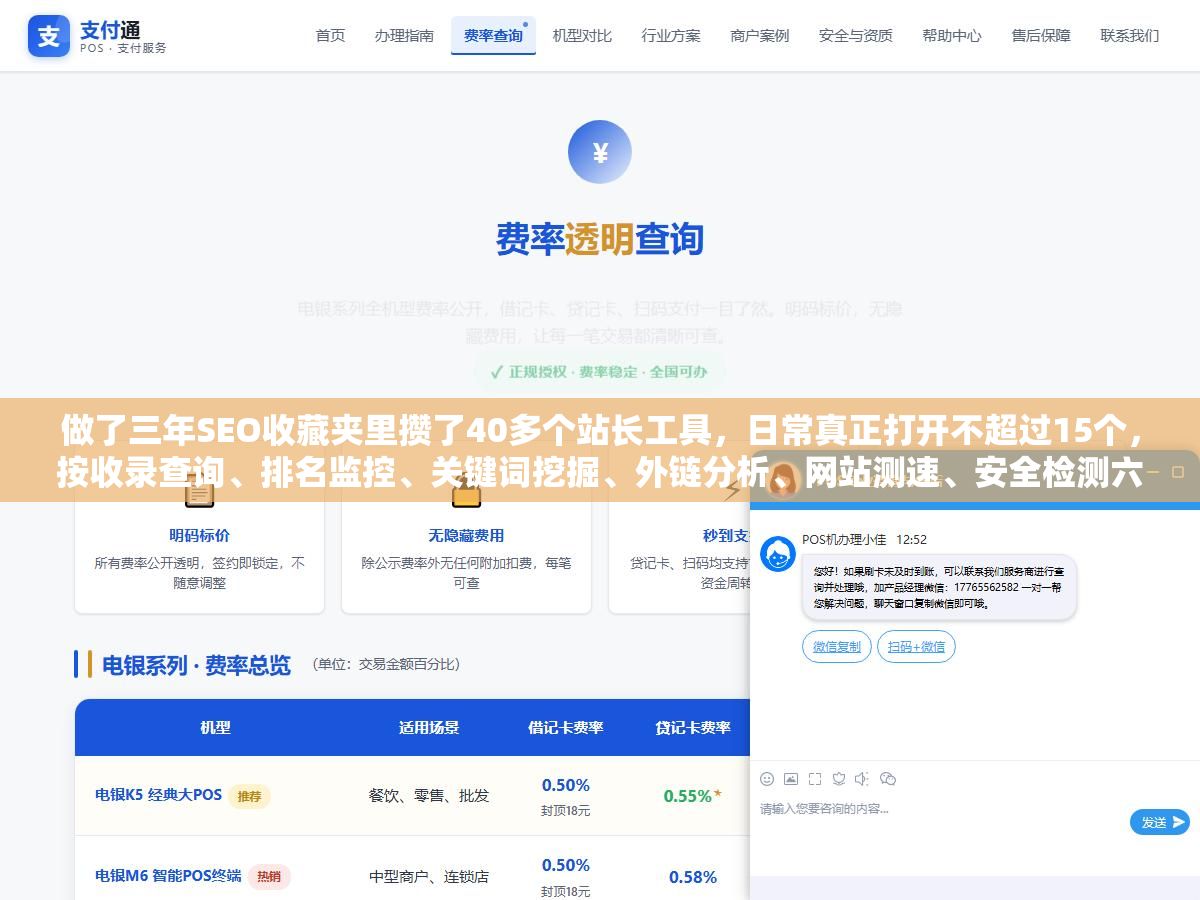Click the 支付通 logo icon
Viewport: 1200px width, 900px height.
pyautogui.click(x=49, y=36)
